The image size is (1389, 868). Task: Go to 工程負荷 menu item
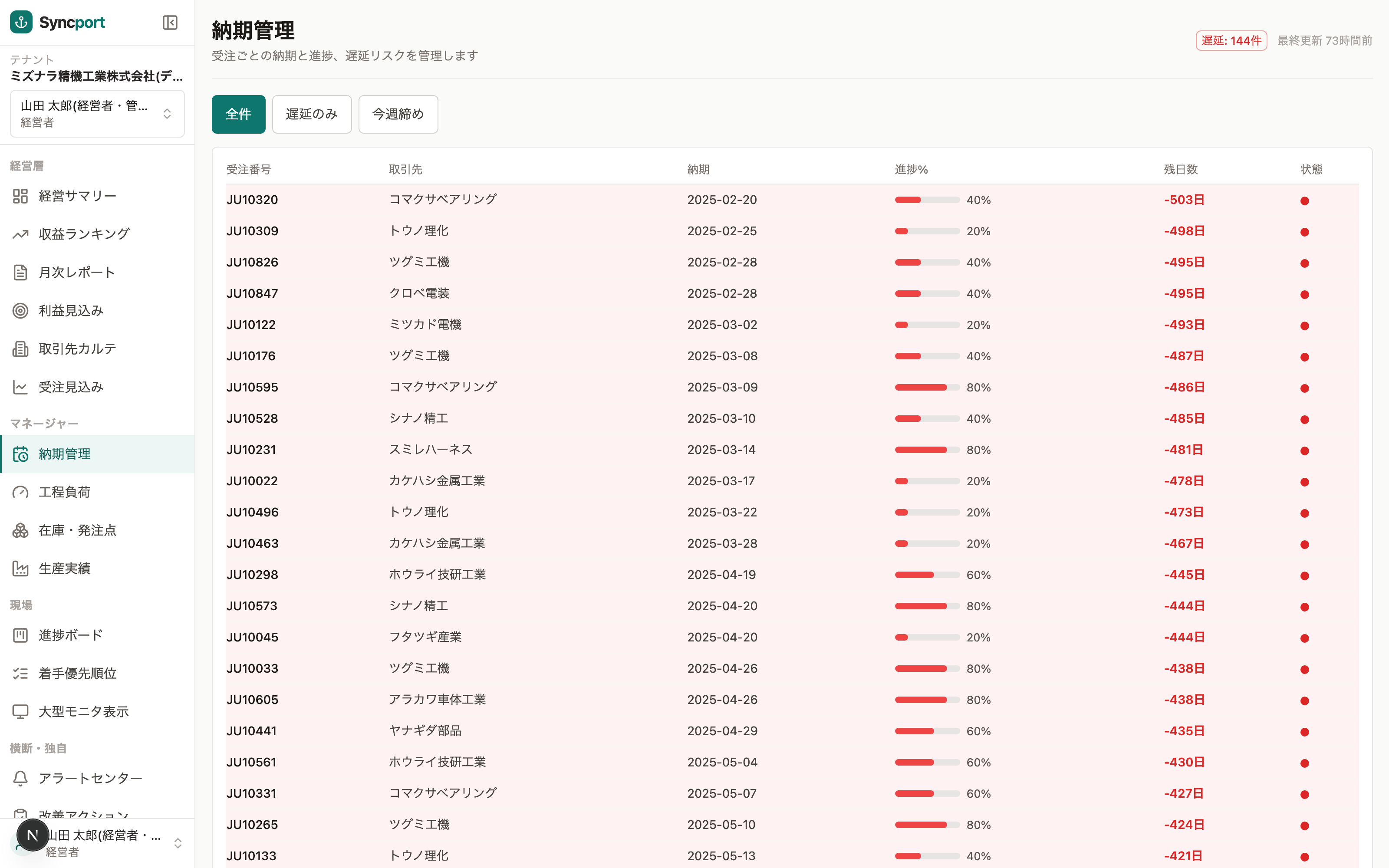(97, 492)
